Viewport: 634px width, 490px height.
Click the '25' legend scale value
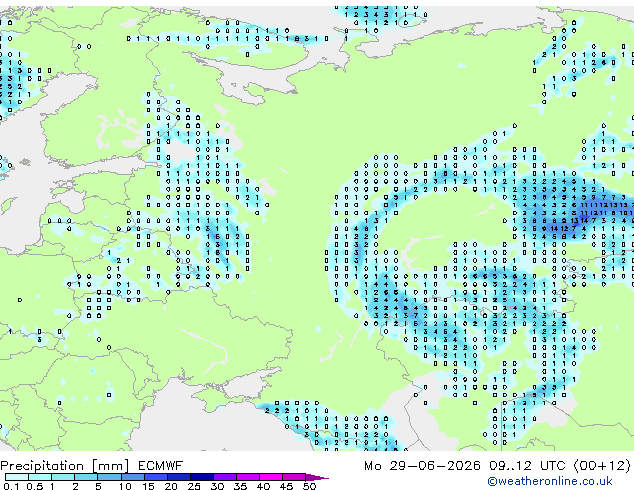point(194,486)
